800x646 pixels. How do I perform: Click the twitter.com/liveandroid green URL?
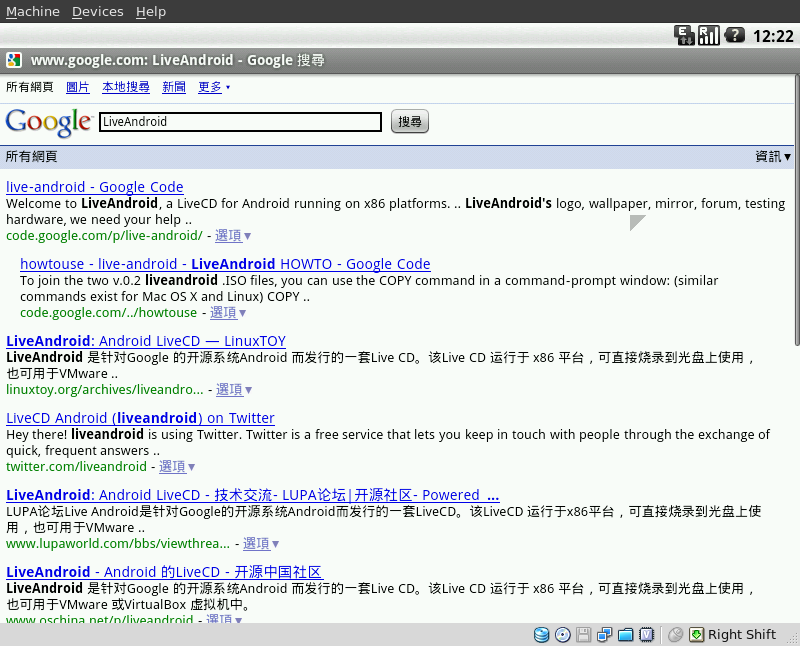tap(76, 466)
